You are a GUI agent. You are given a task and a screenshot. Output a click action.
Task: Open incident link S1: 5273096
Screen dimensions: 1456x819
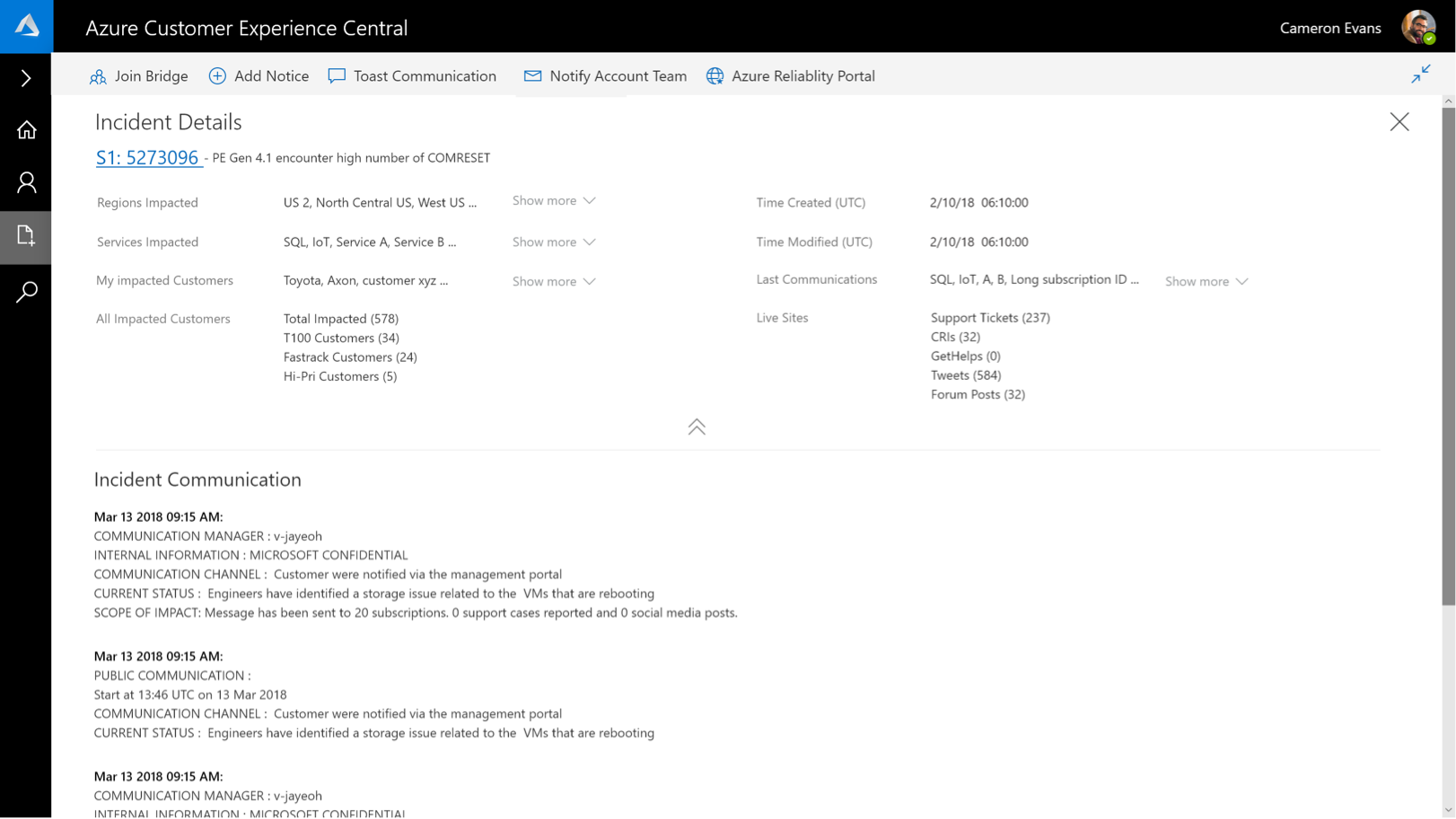tap(147, 157)
